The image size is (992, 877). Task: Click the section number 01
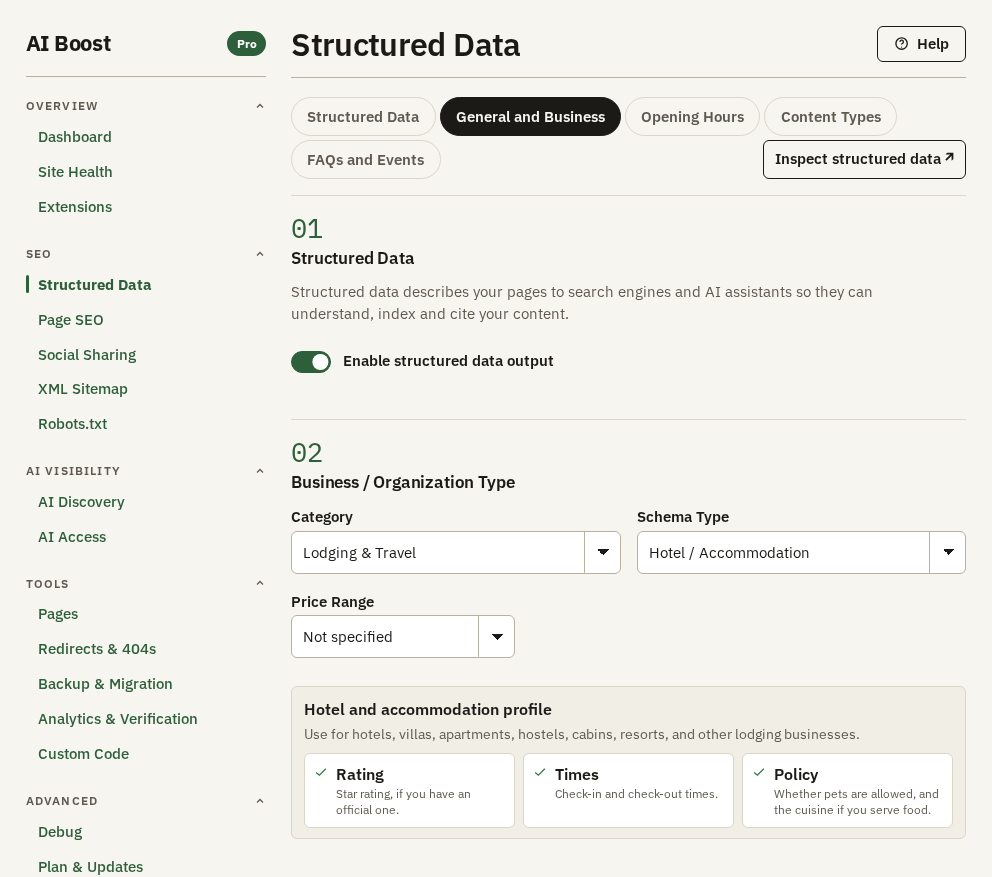click(x=307, y=229)
